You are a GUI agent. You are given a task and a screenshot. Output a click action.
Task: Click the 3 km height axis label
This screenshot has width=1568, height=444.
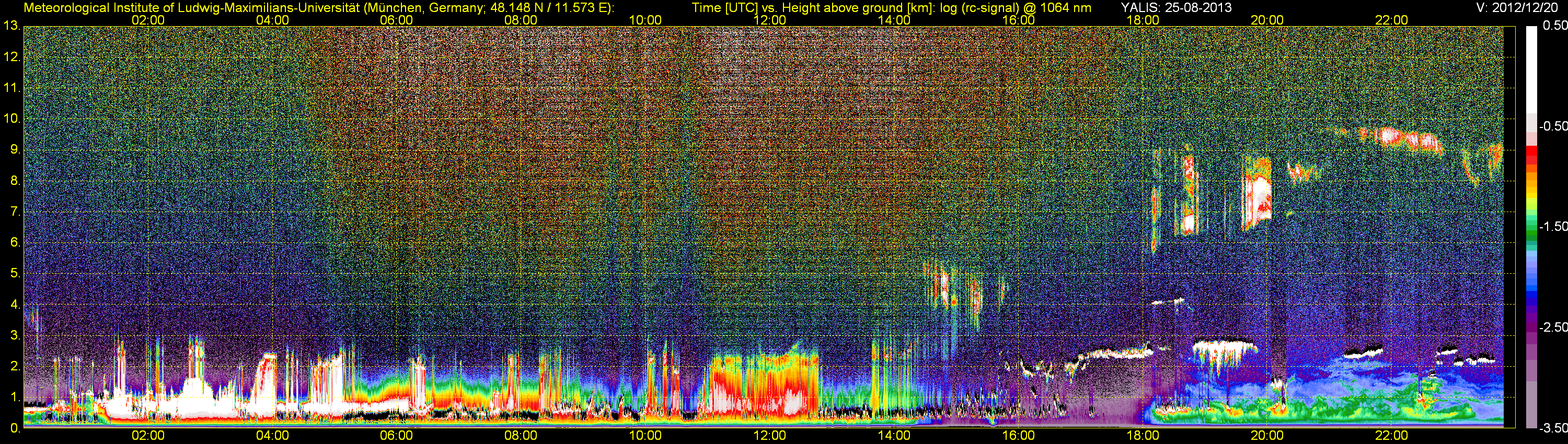[15, 335]
